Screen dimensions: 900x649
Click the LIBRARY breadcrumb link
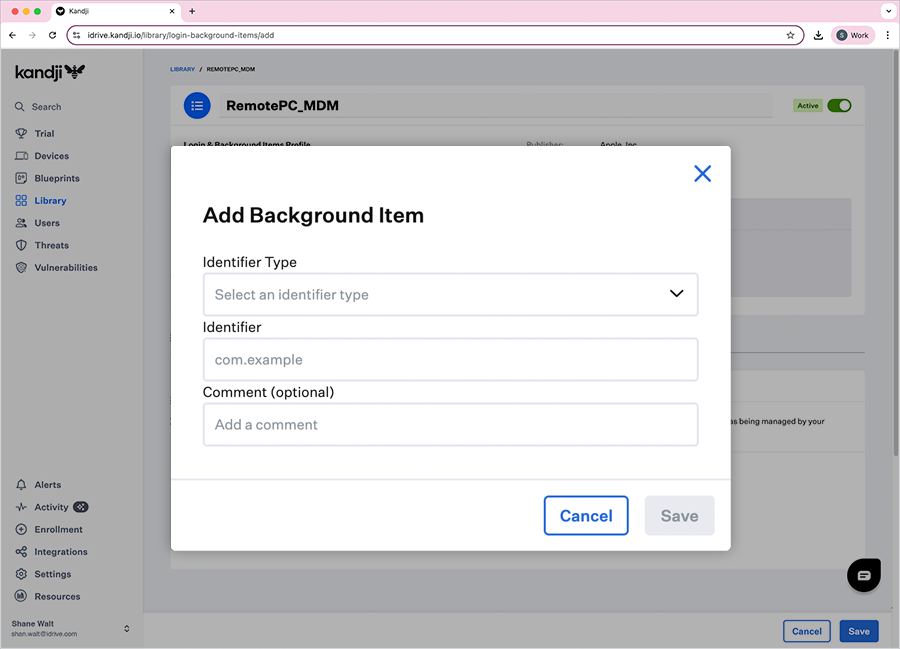(182, 70)
